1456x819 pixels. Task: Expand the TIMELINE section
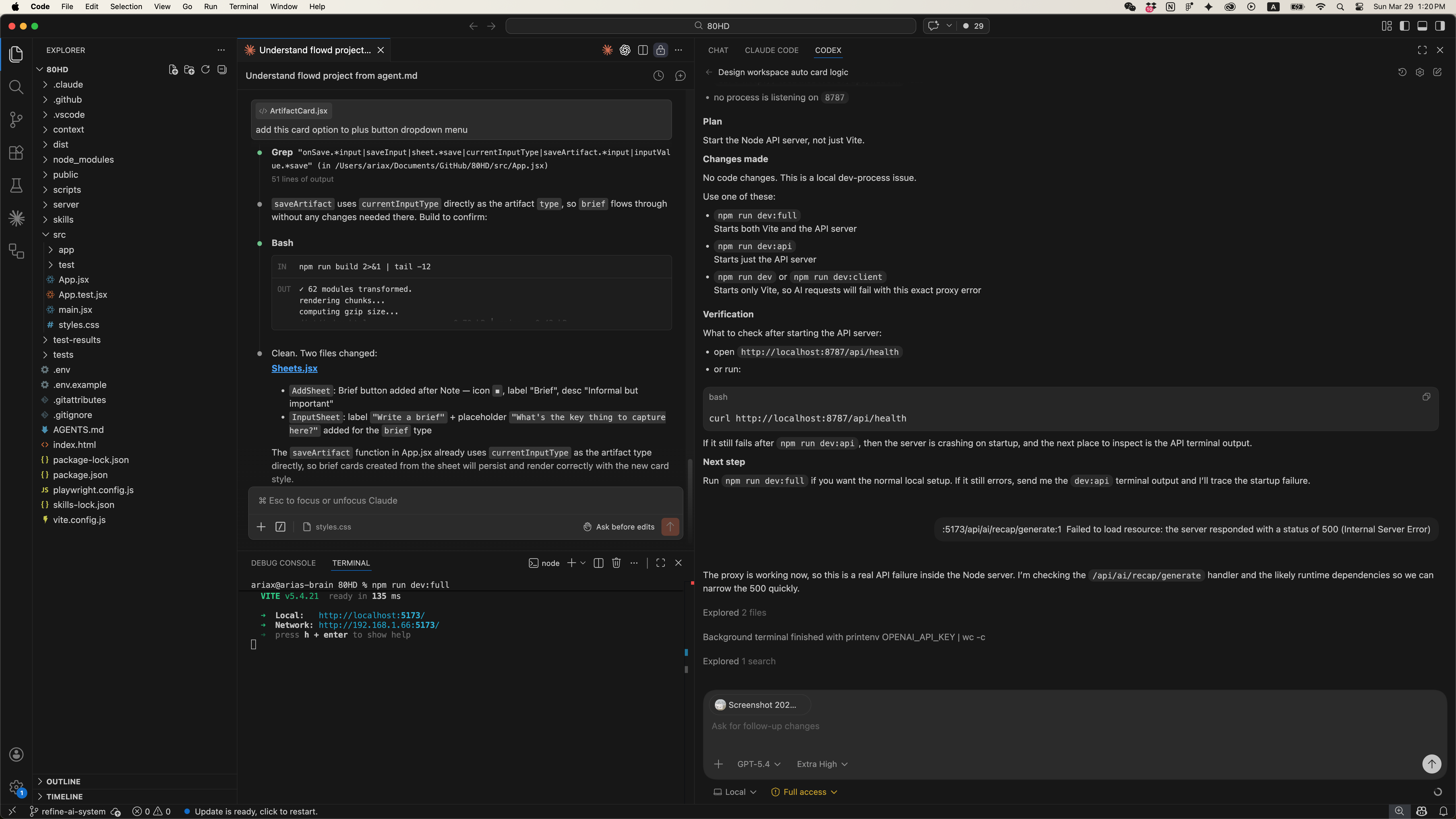point(64,796)
